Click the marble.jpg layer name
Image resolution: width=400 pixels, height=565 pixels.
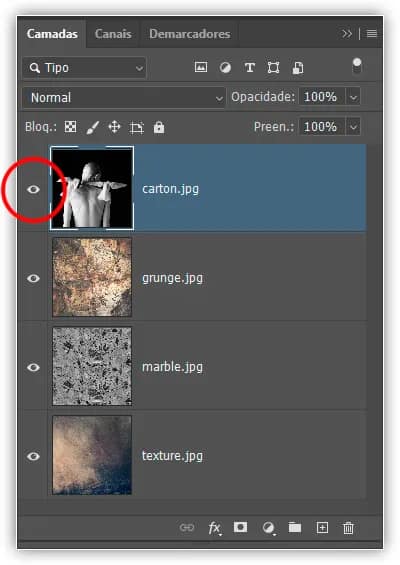pyautogui.click(x=172, y=367)
